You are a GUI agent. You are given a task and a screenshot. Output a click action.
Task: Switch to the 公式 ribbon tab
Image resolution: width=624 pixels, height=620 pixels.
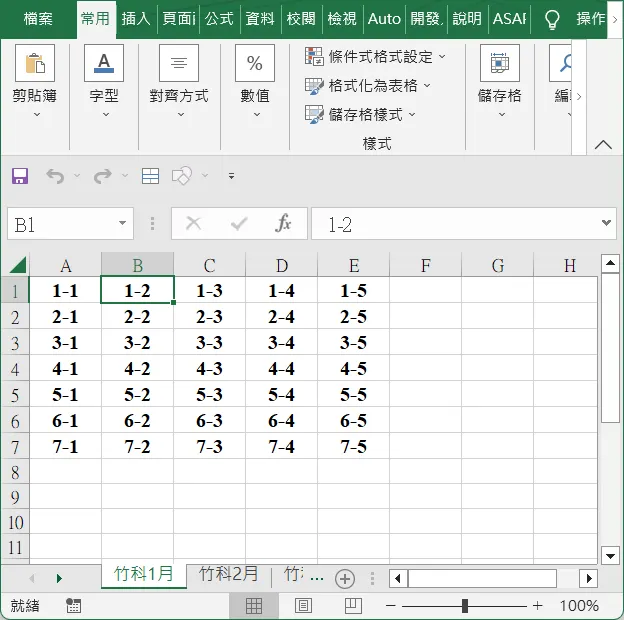pos(219,19)
